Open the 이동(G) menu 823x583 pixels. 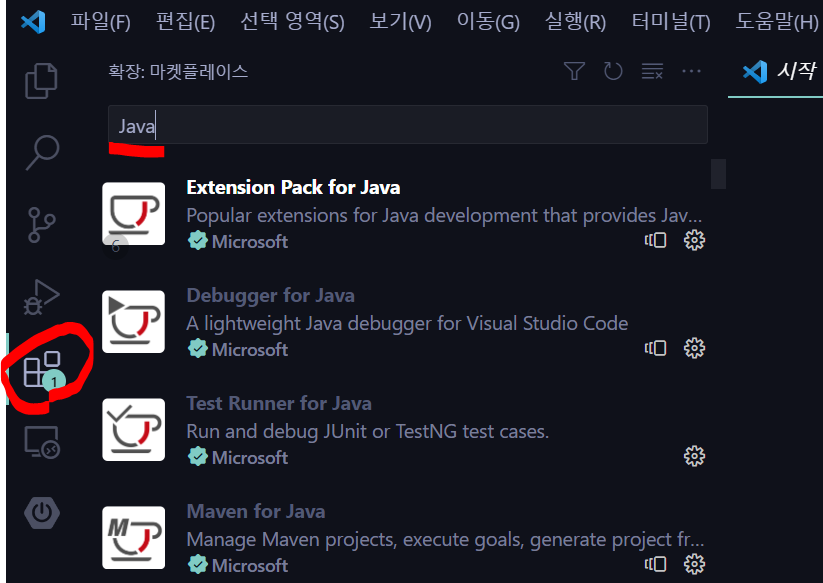[488, 22]
